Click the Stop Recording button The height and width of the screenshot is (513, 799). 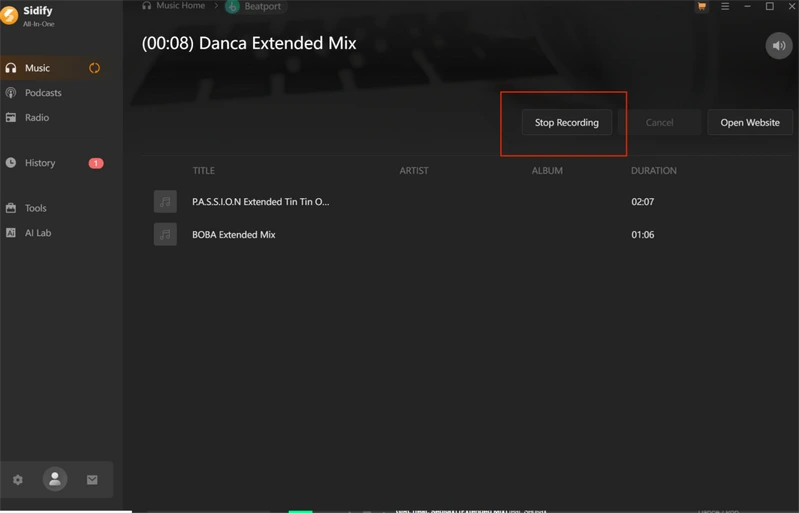coord(567,122)
